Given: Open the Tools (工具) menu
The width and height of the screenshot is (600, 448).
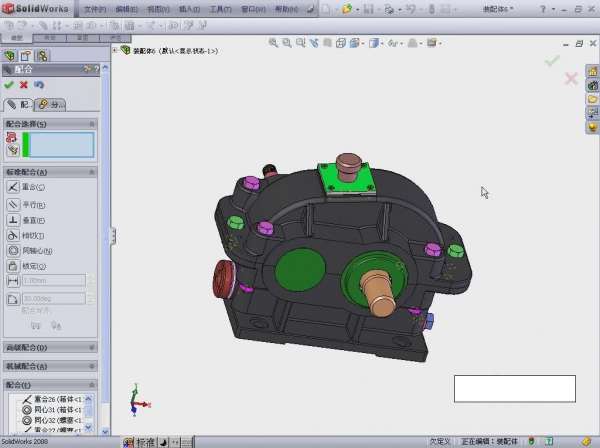Looking at the screenshot, I should pyautogui.click(x=220, y=9).
